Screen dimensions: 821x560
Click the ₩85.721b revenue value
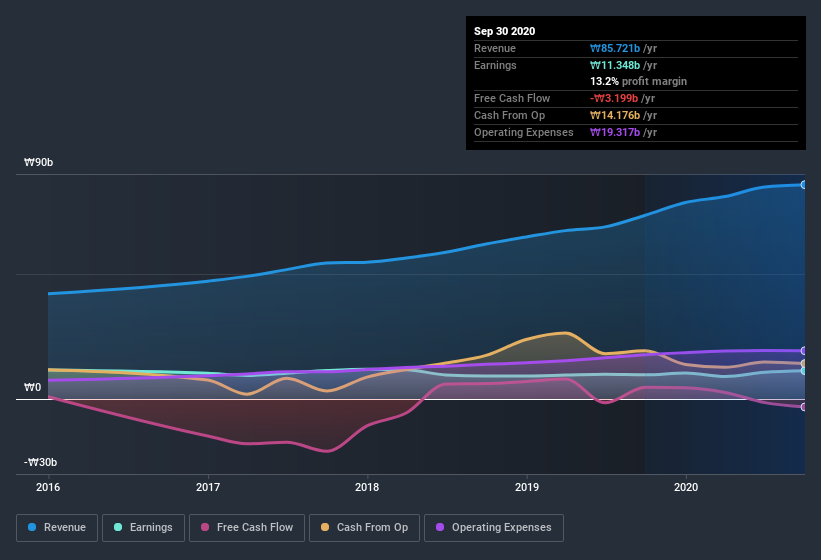tap(615, 48)
